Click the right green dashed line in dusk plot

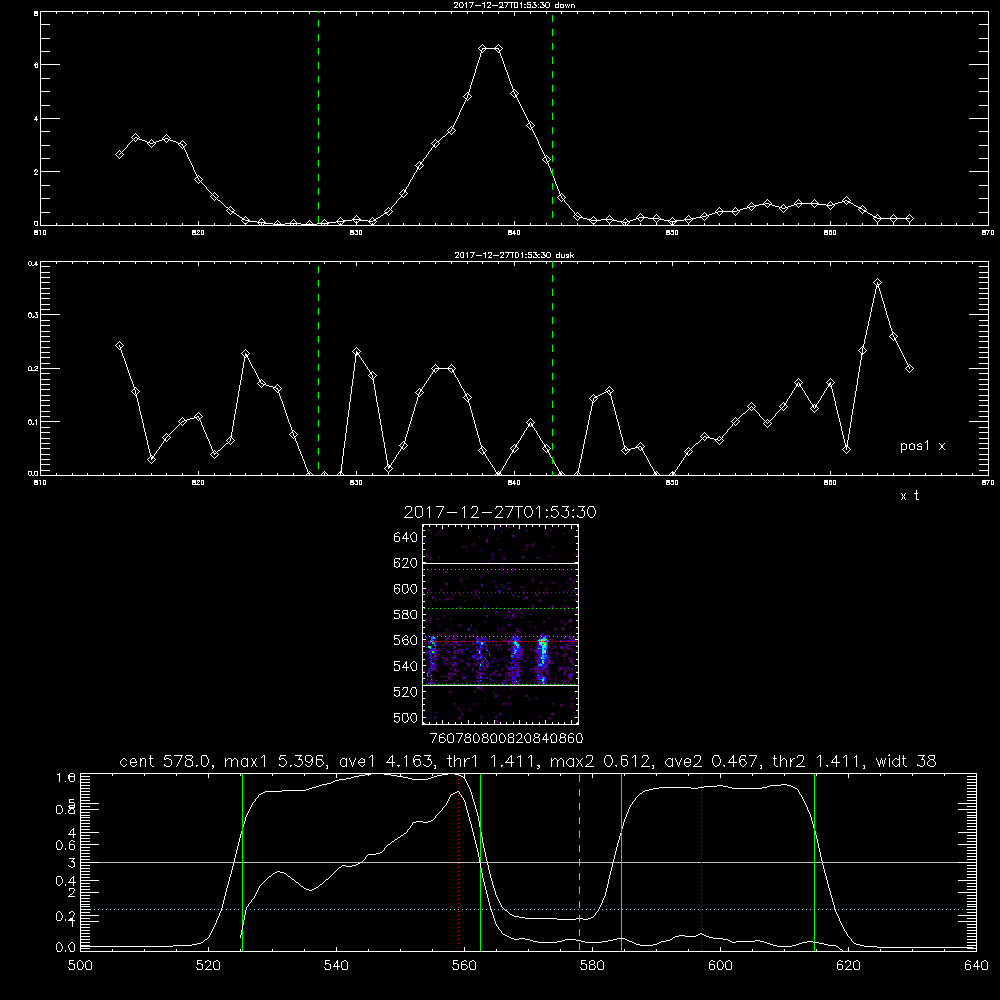pyautogui.click(x=552, y=369)
